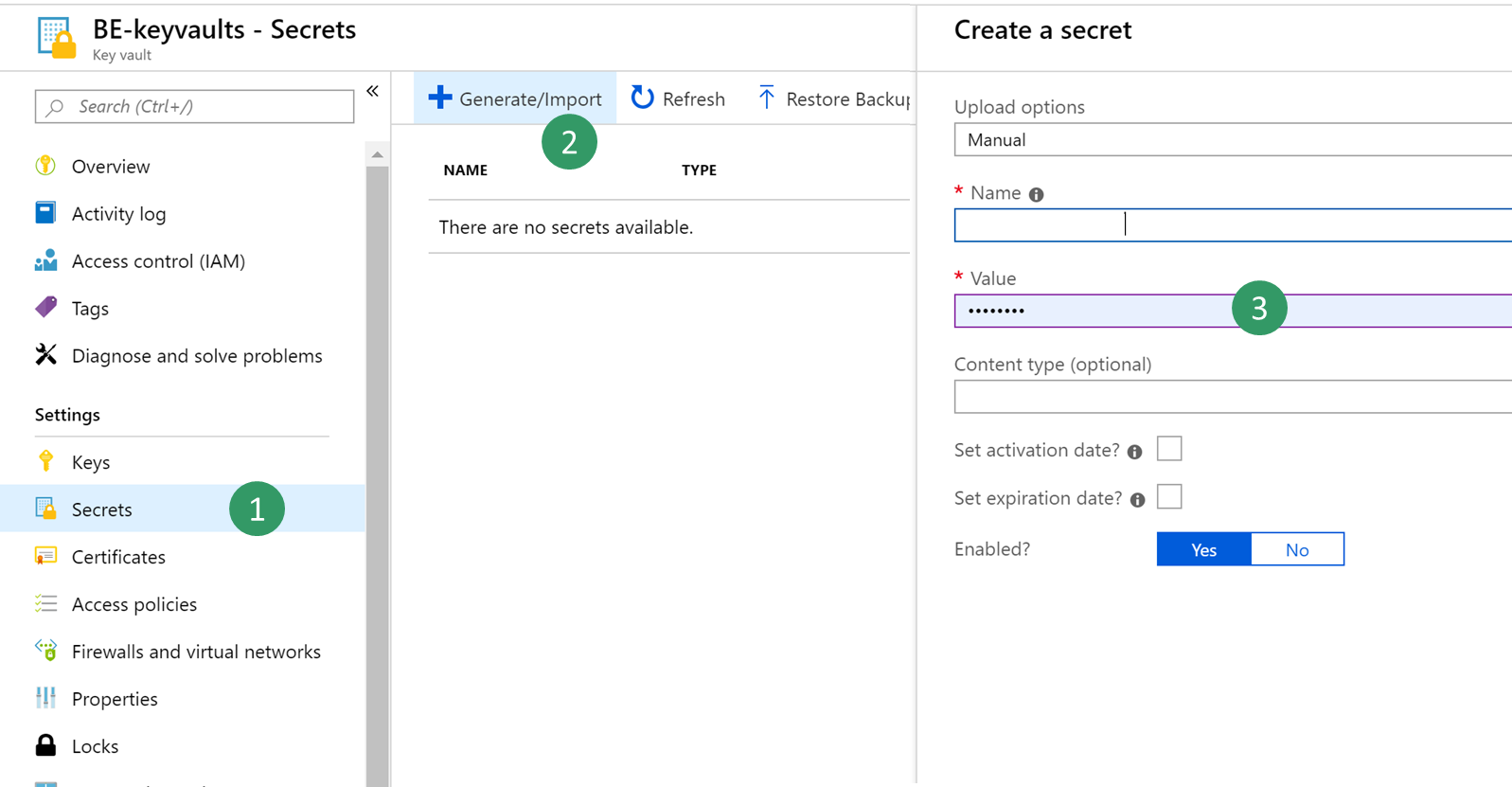1512x787 pixels.
Task: Click the secret Name input field
Action: point(1233,225)
